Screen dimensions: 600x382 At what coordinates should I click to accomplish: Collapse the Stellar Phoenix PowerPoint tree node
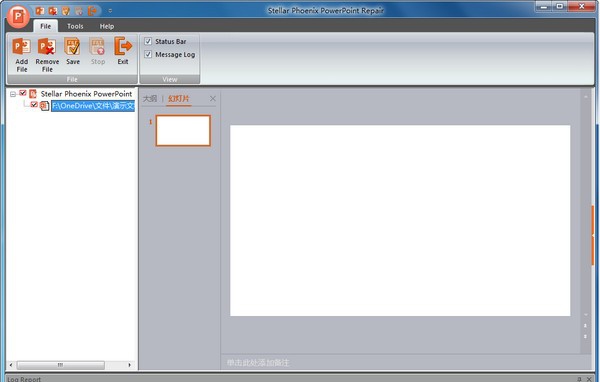pyautogui.click(x=13, y=94)
